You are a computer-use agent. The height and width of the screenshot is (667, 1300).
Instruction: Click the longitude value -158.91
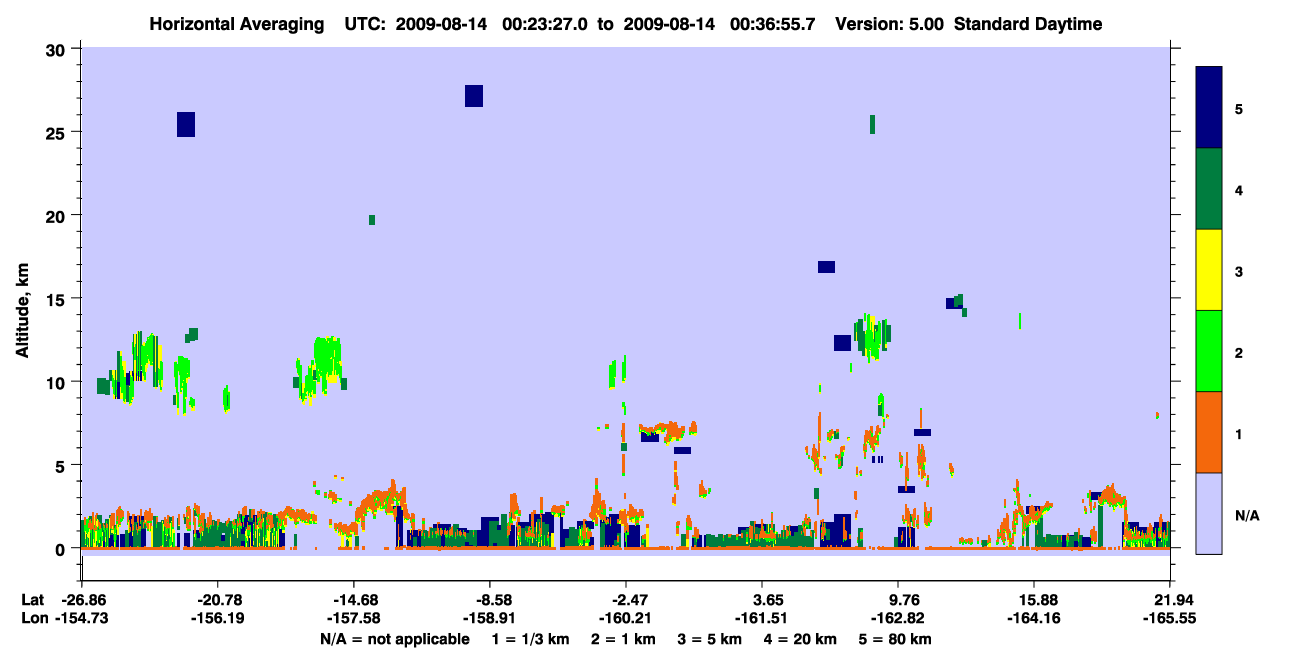[x=490, y=619]
